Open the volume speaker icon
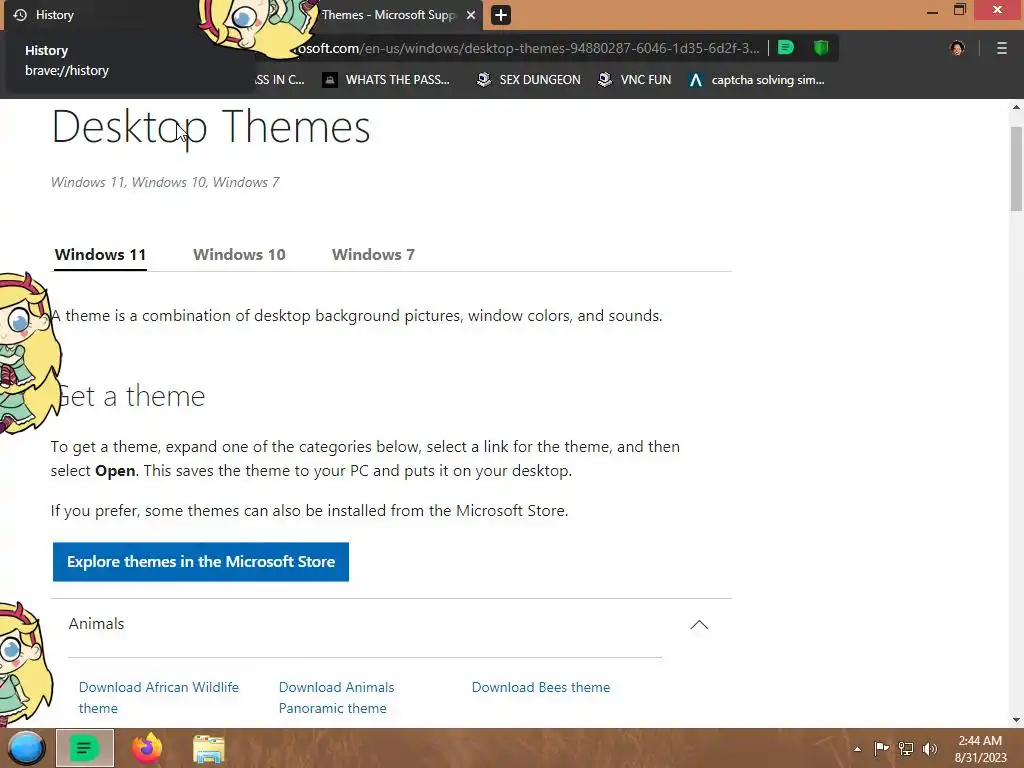Image resolution: width=1024 pixels, height=768 pixels. coord(930,748)
